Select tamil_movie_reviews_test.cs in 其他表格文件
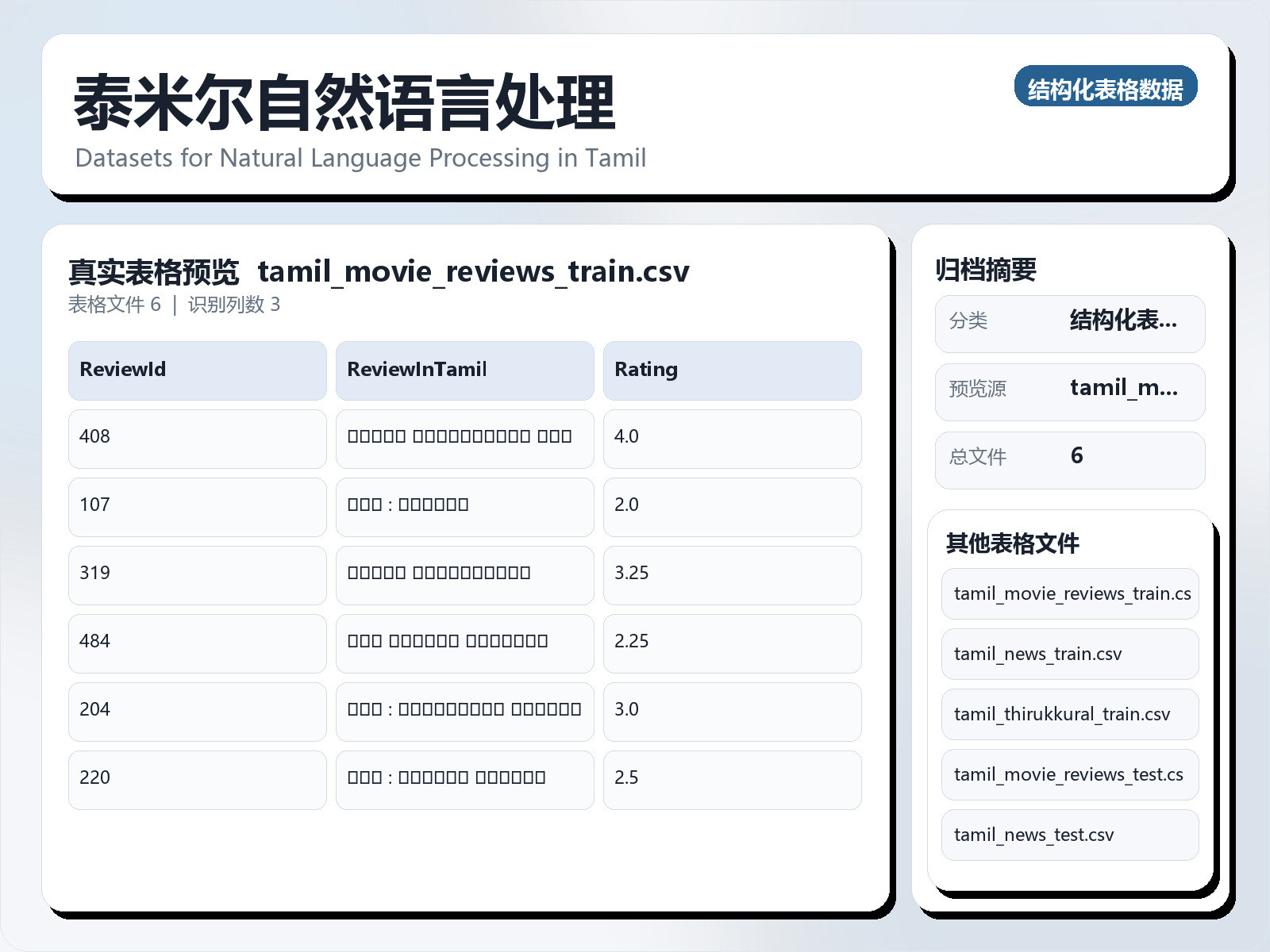 [1069, 774]
